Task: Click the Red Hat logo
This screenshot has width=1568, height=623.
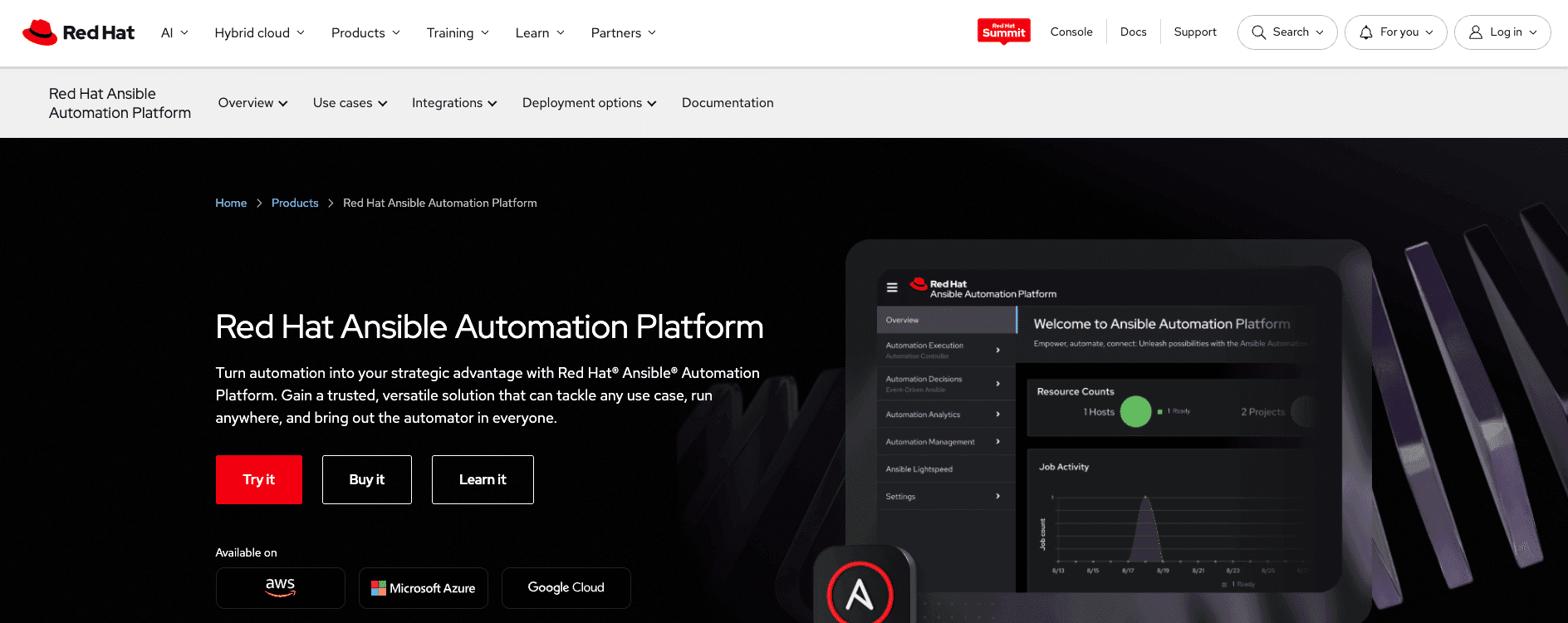Action: [78, 32]
